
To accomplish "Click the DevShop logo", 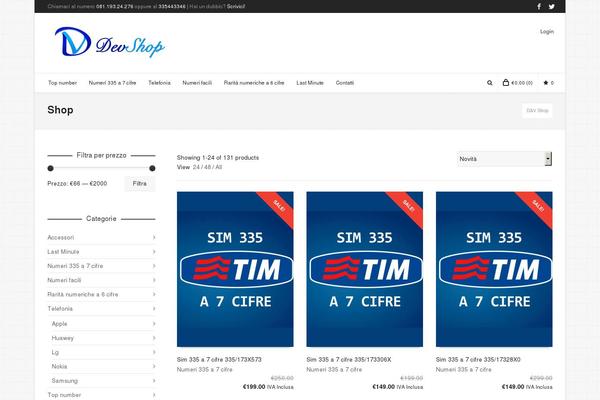I will [x=110, y=42].
